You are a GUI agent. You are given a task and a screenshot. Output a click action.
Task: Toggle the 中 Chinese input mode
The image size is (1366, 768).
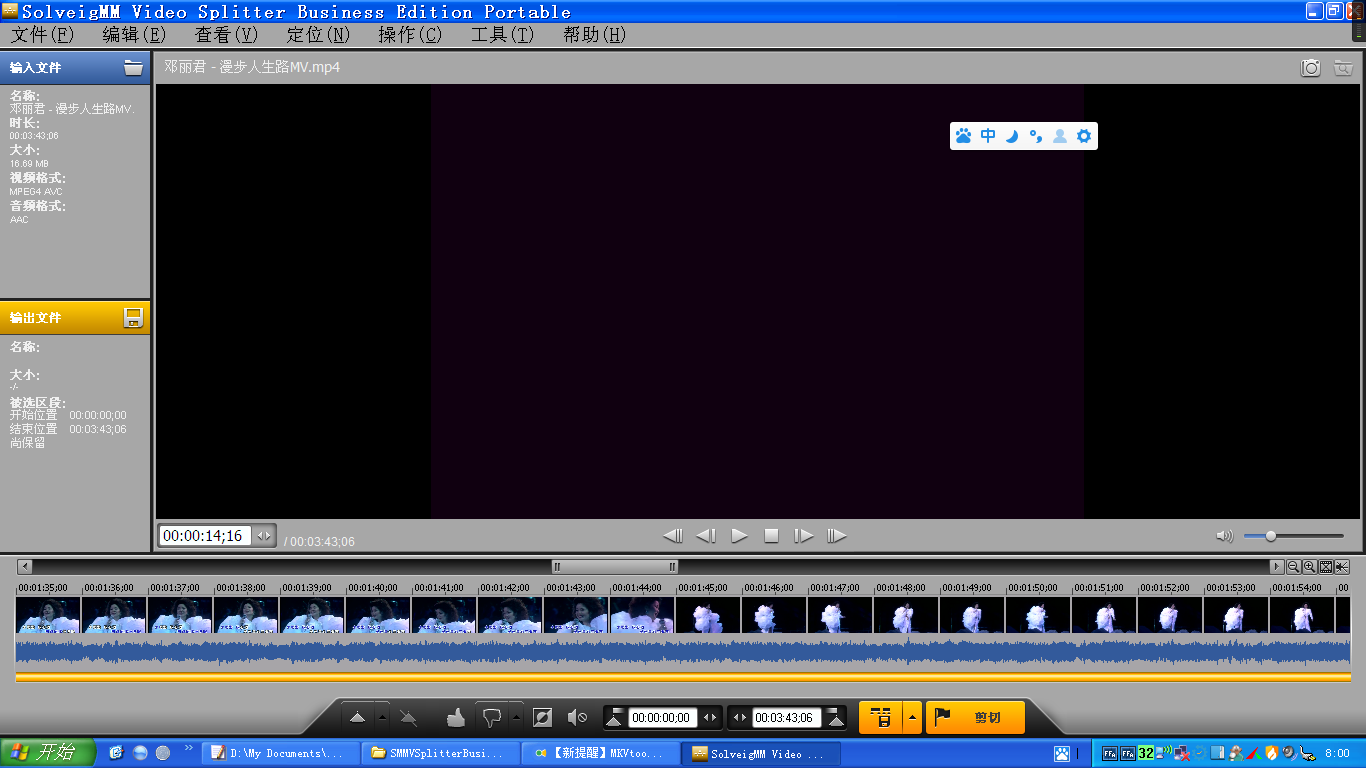point(988,136)
